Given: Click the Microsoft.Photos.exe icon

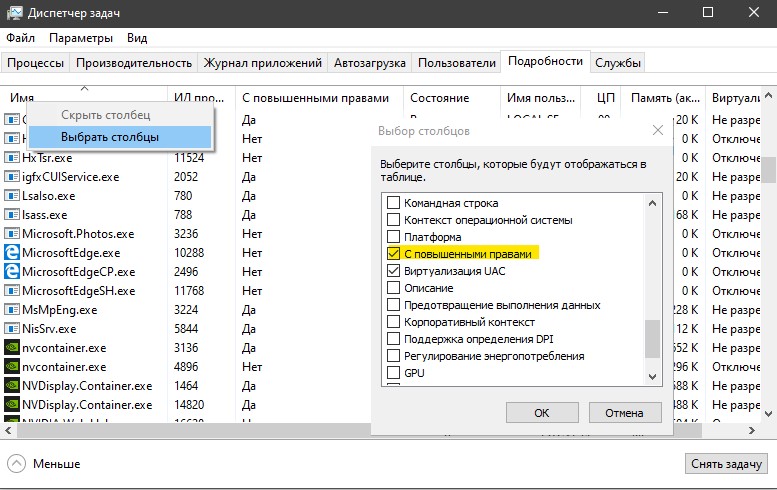Looking at the screenshot, I should (x=11, y=233).
